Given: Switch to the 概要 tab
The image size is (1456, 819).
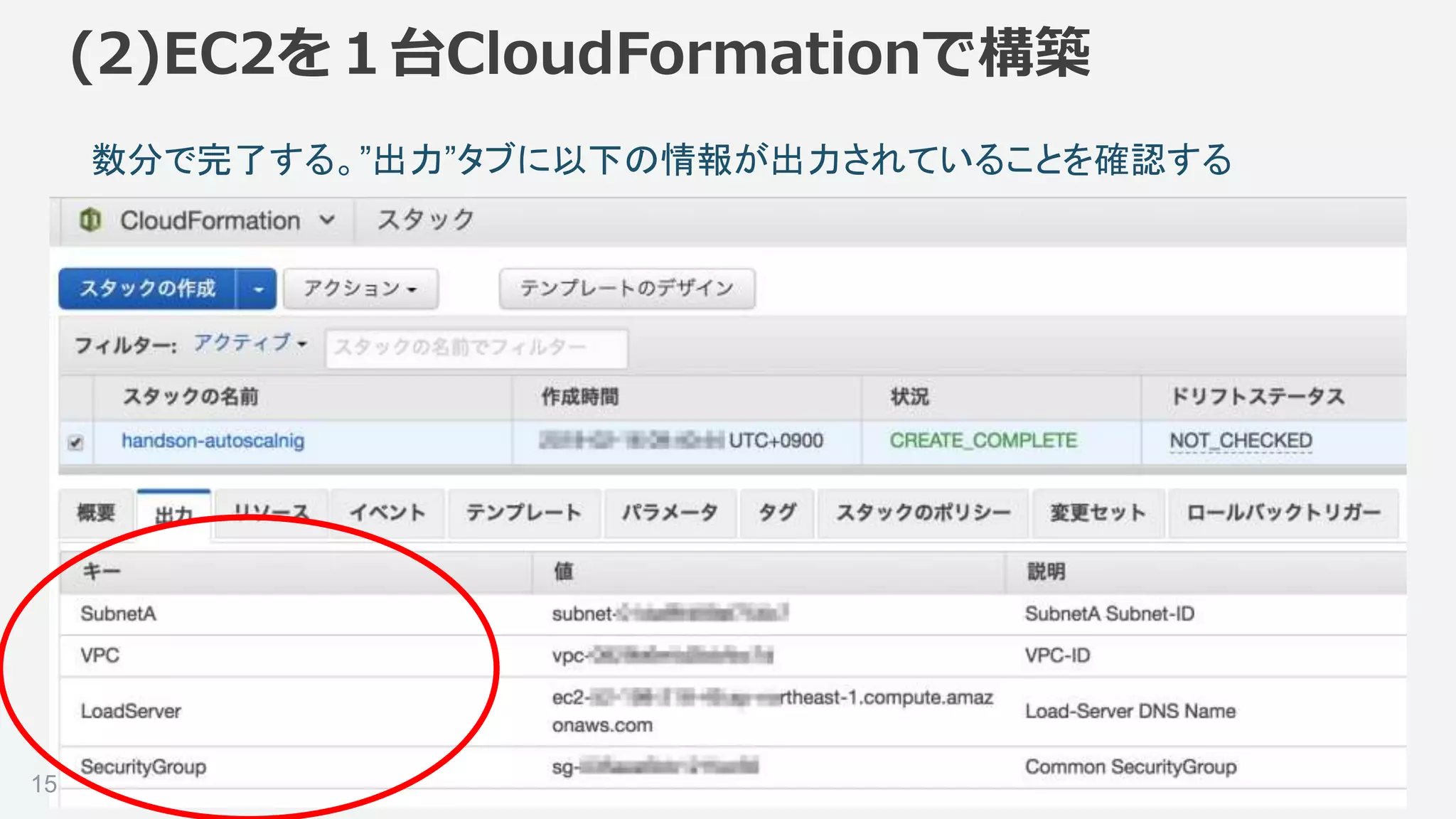Looking at the screenshot, I should click(96, 513).
